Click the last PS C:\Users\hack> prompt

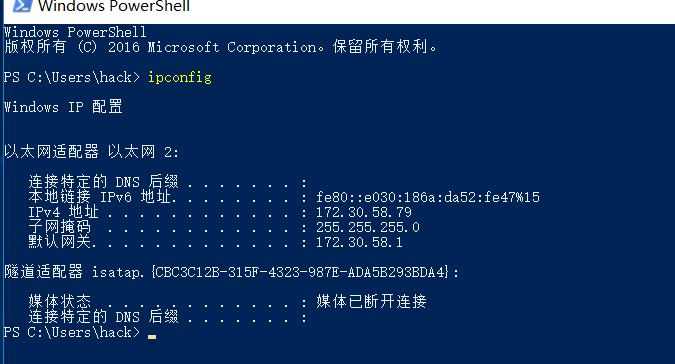[72, 333]
